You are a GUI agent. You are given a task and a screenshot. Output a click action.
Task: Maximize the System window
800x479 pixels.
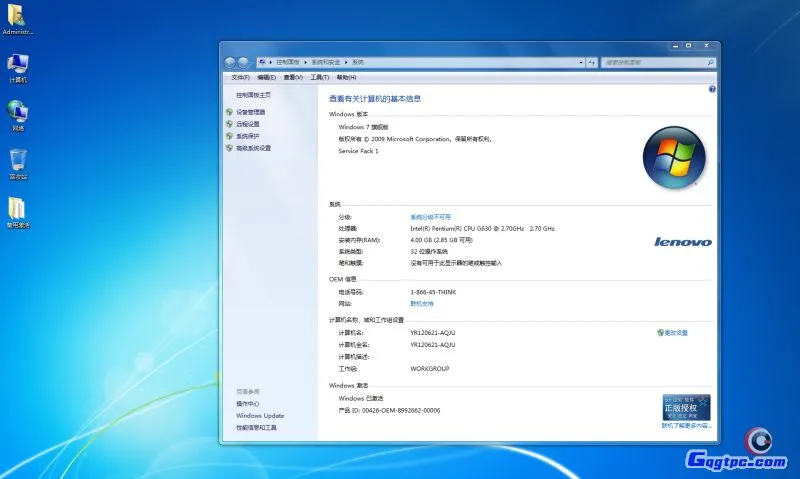coord(688,46)
